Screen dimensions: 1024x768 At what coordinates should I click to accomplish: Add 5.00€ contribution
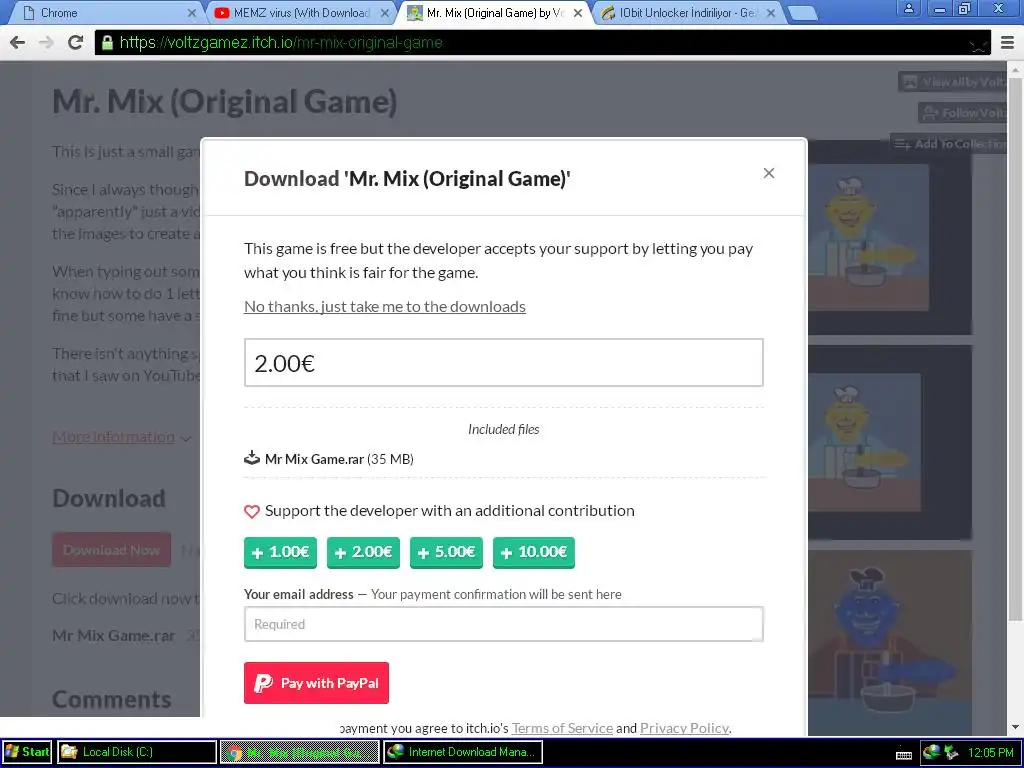tap(446, 552)
